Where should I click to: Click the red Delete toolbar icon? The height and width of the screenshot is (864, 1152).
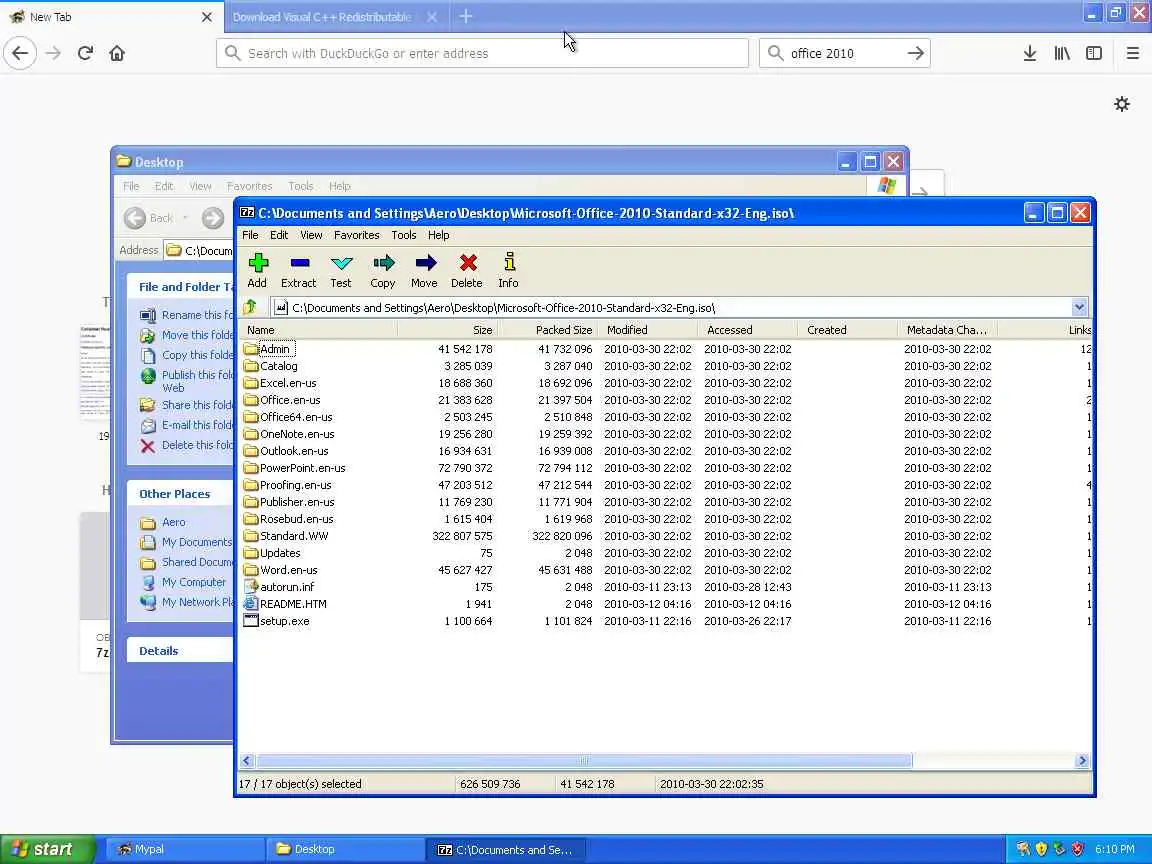pos(467,270)
